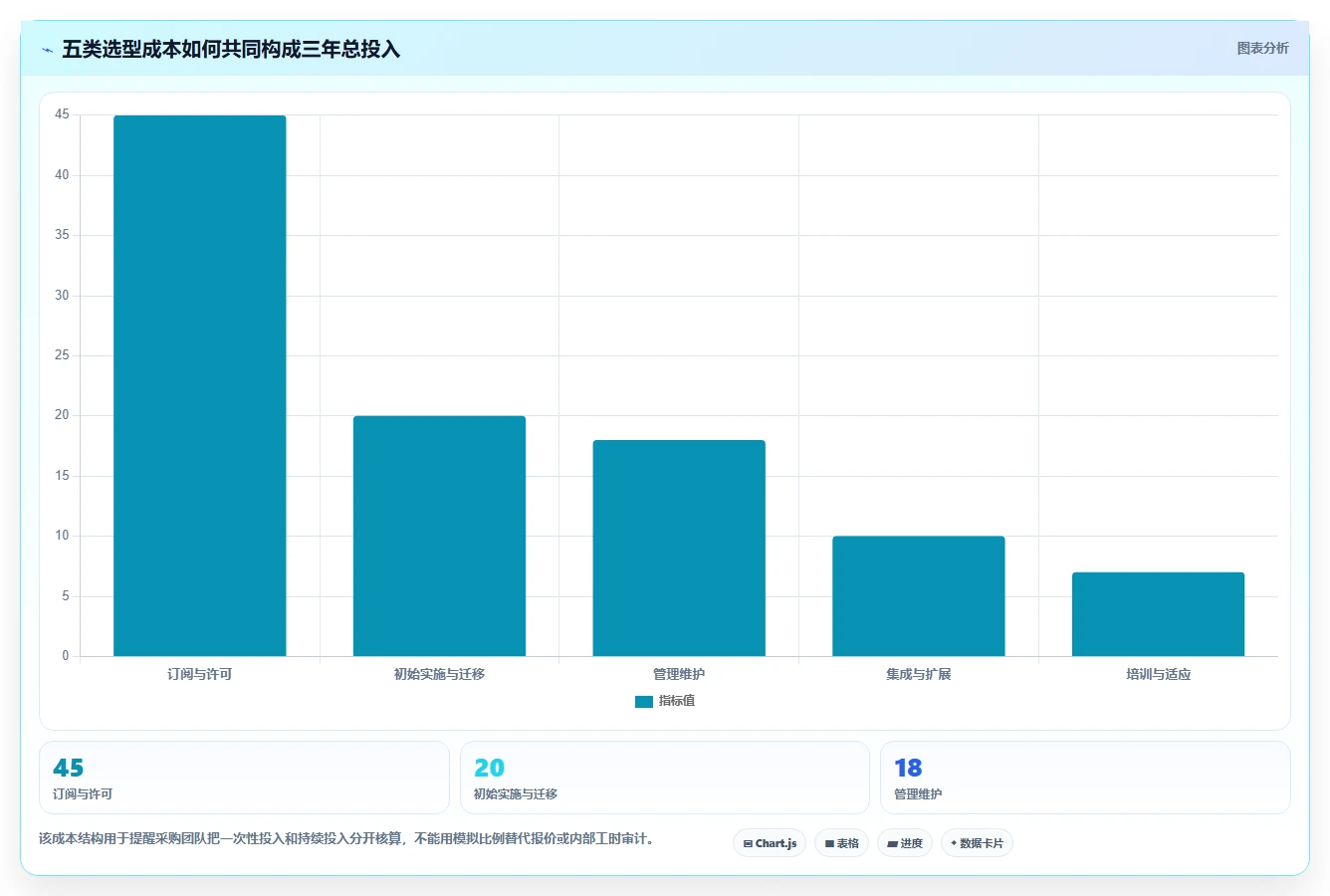Click the 初始实施与迁移 bar in chart
This screenshot has height=896, width=1330.
click(439, 536)
